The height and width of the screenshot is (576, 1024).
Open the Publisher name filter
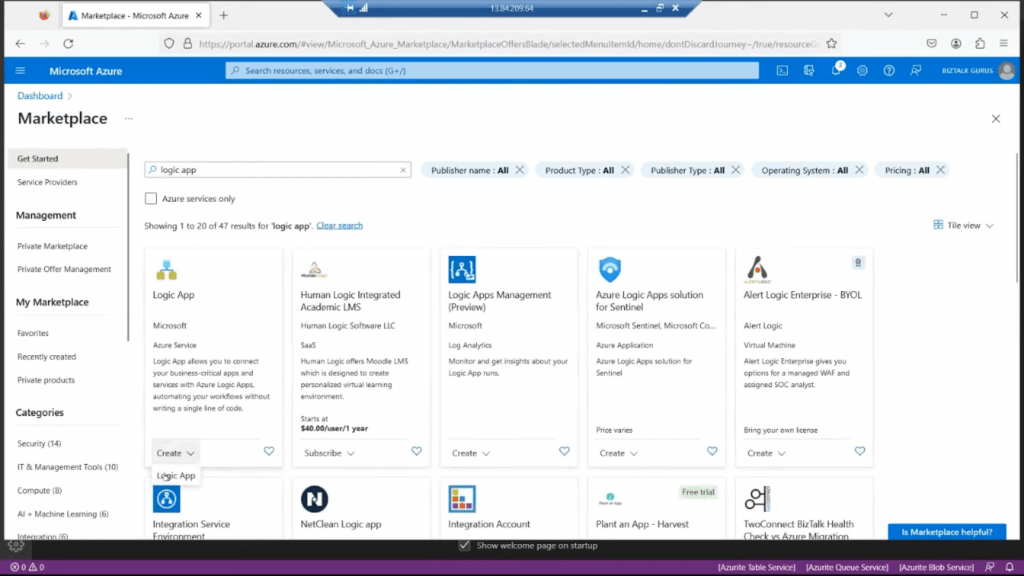470,170
